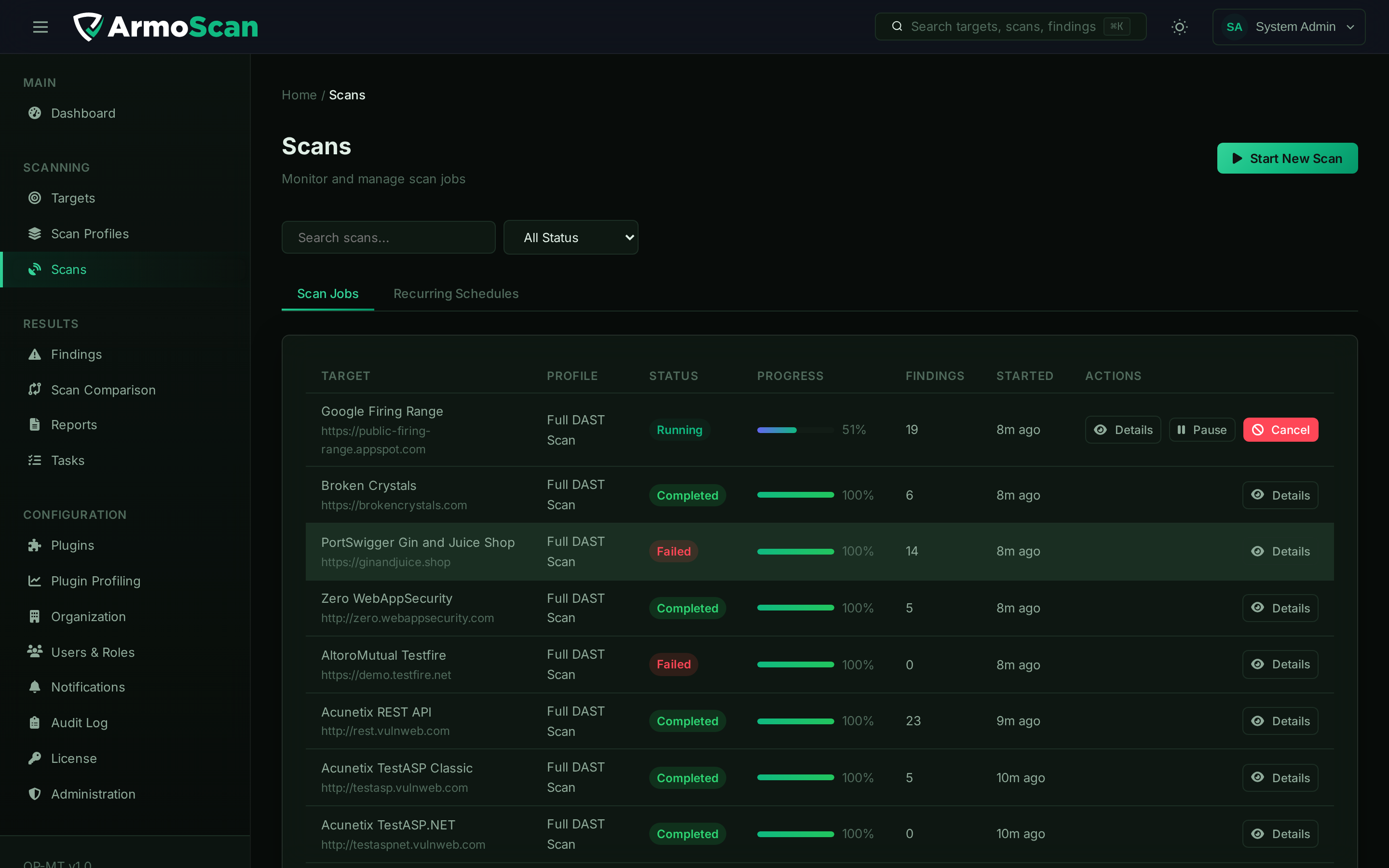Open Scan Comparison in the sidebar
Screen dimensions: 1389x868
125,390
